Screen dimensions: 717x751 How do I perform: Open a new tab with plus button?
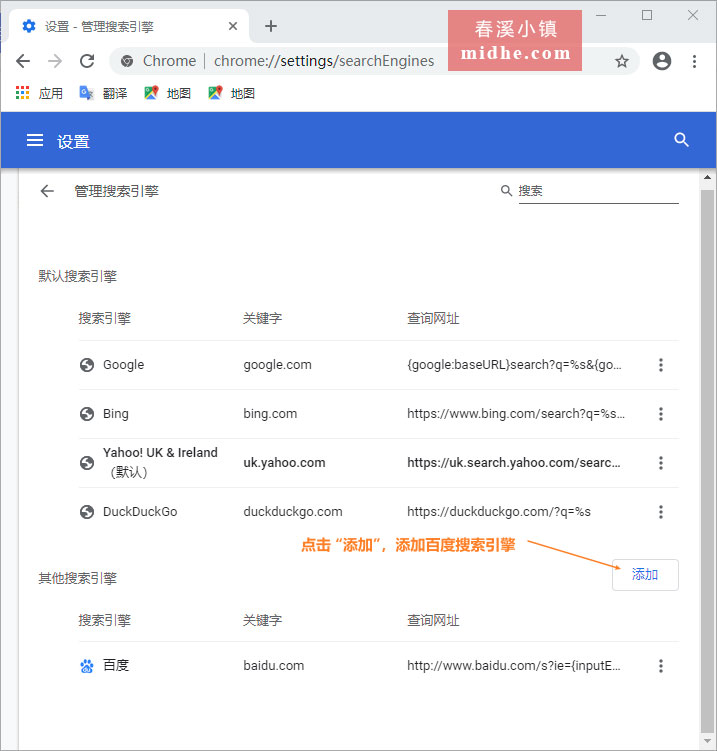pyautogui.click(x=271, y=26)
